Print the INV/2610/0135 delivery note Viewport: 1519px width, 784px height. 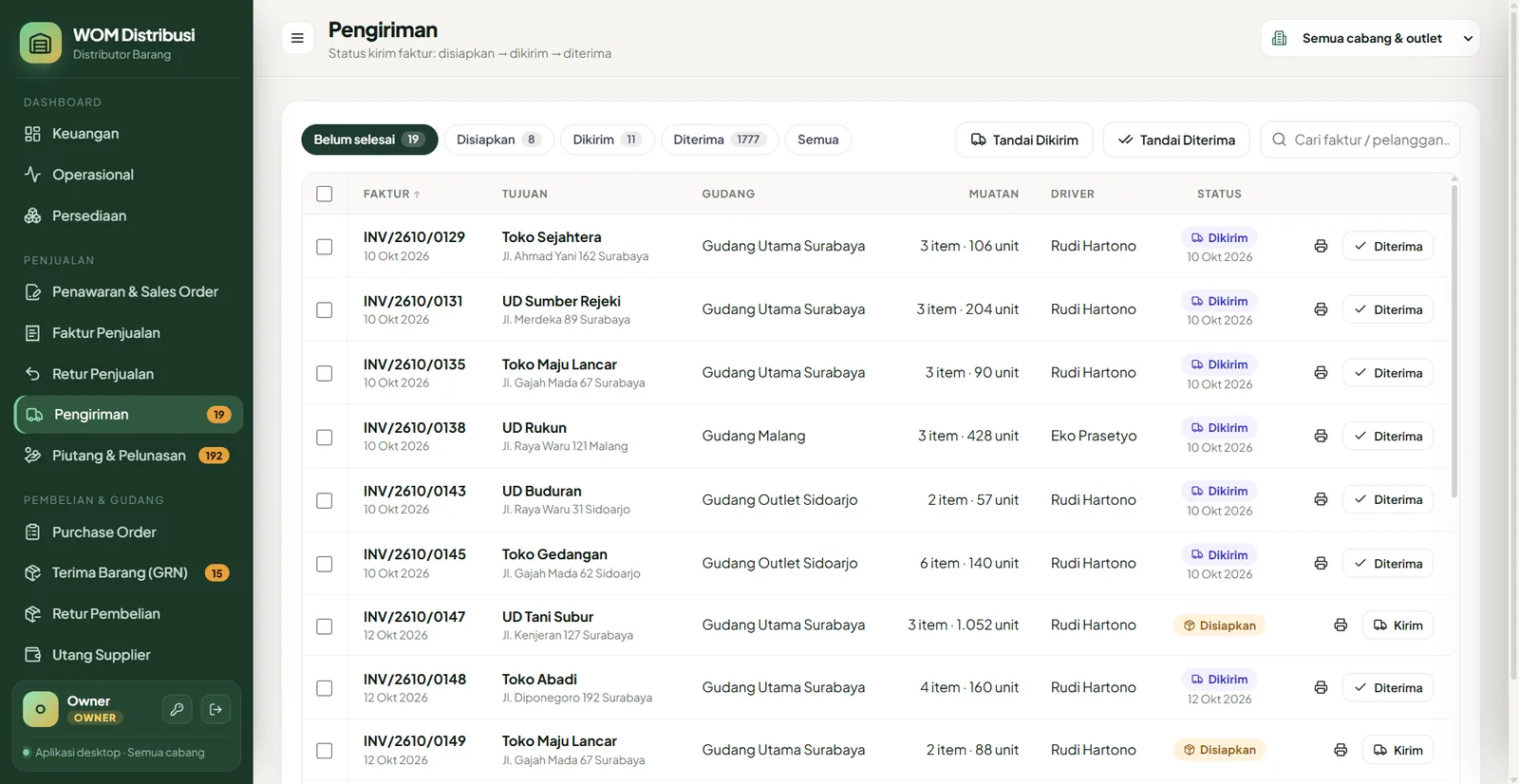point(1321,373)
